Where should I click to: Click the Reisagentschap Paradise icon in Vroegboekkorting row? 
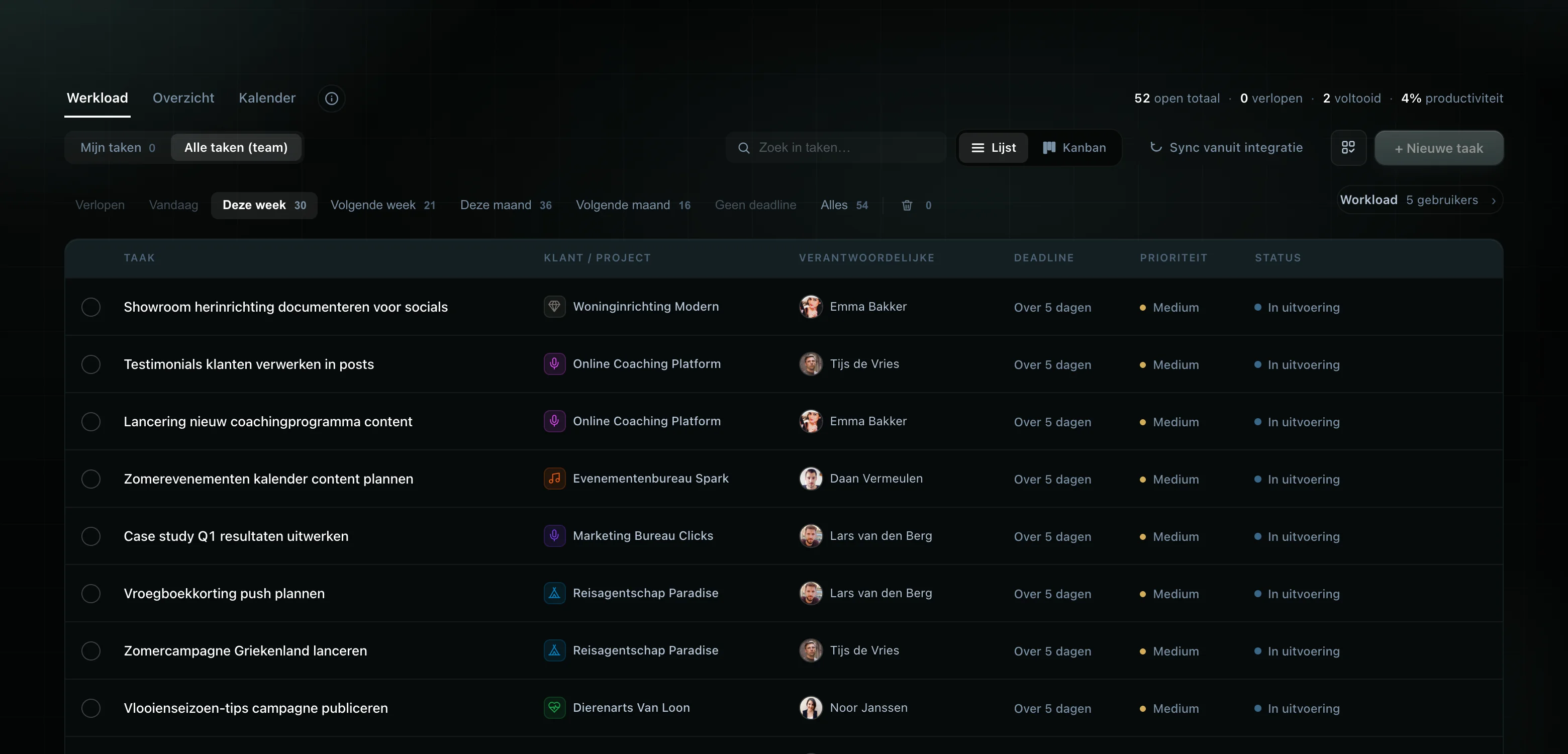click(554, 593)
